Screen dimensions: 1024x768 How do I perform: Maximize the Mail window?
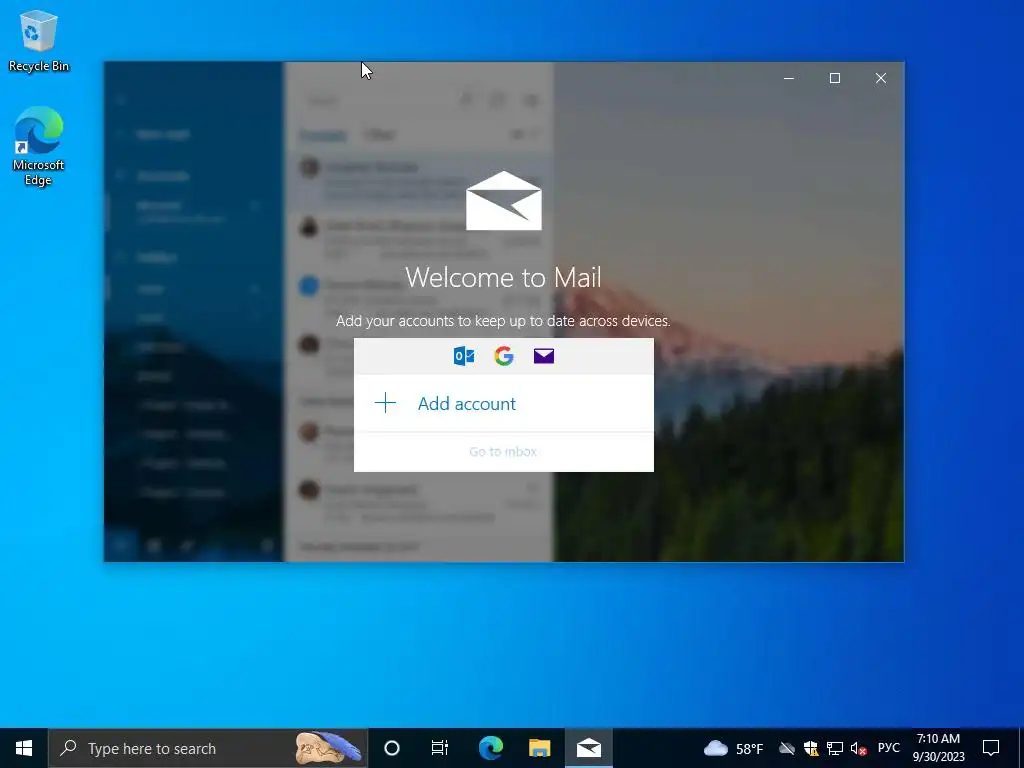point(835,78)
